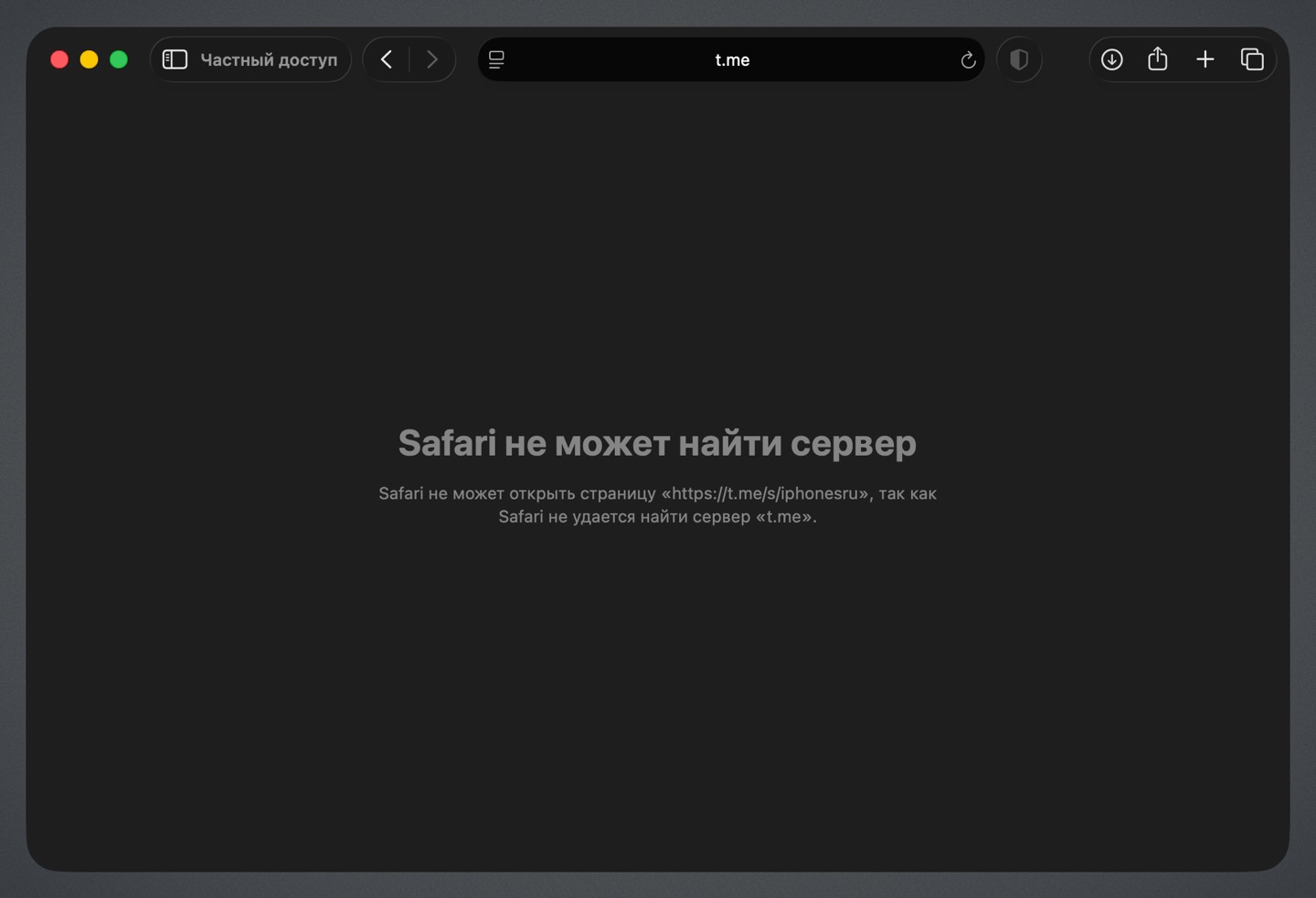Image resolution: width=1316 pixels, height=898 pixels.
Task: Open the share menu
Action: pyautogui.click(x=1158, y=58)
